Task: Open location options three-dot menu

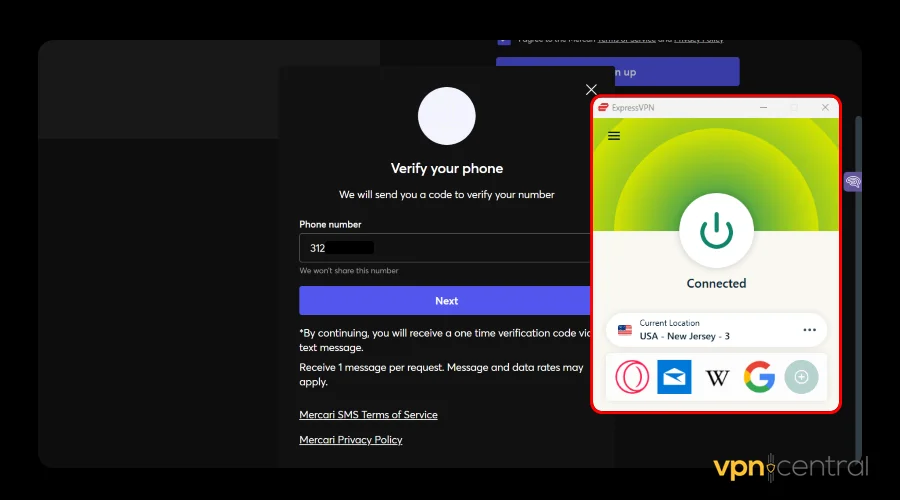Action: coord(809,330)
